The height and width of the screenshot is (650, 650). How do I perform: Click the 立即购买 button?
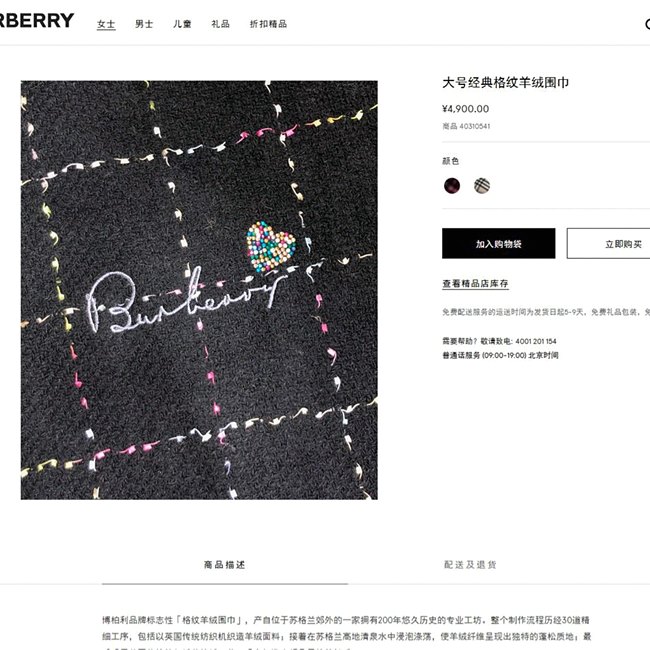[x=609, y=243]
